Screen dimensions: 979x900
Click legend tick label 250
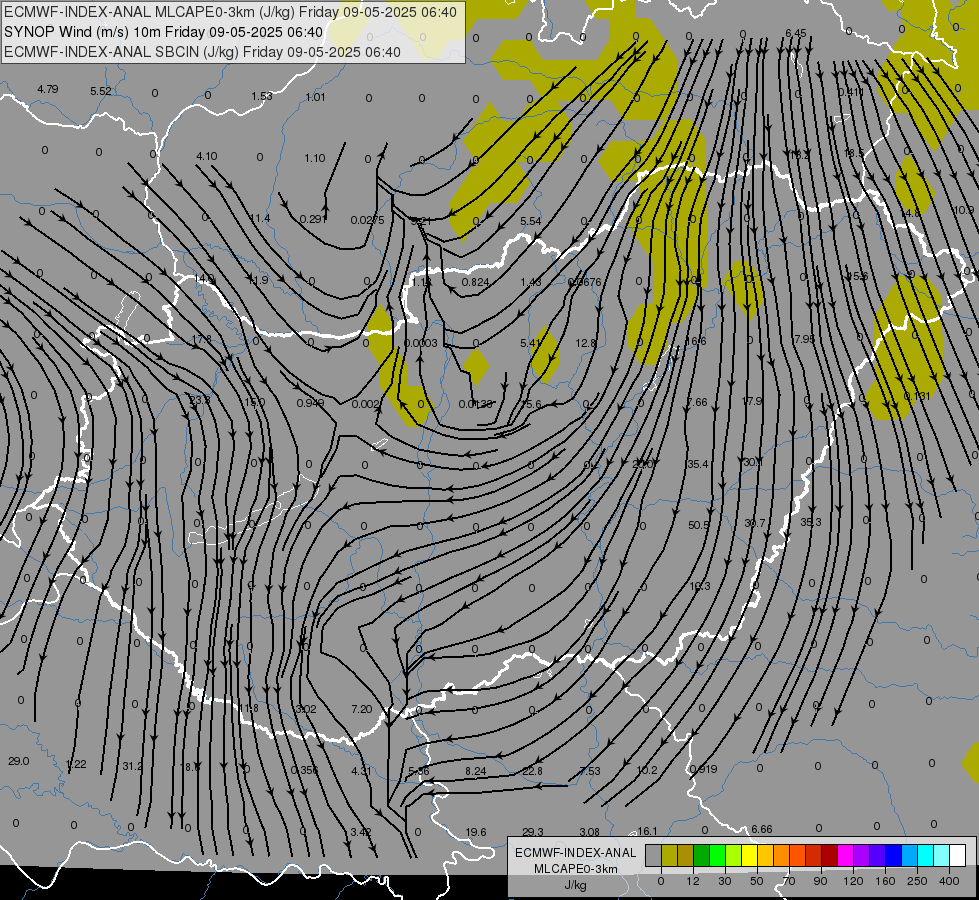917,881
